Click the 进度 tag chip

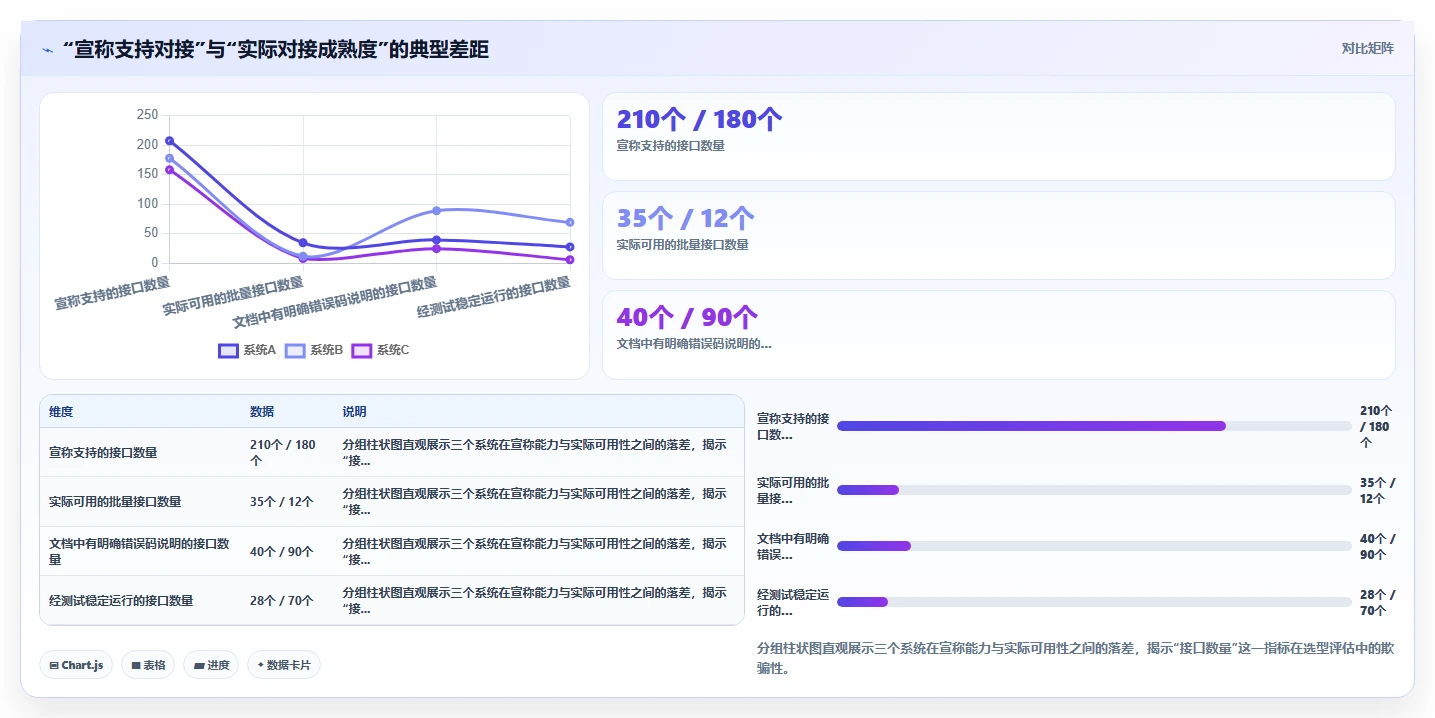click(211, 665)
